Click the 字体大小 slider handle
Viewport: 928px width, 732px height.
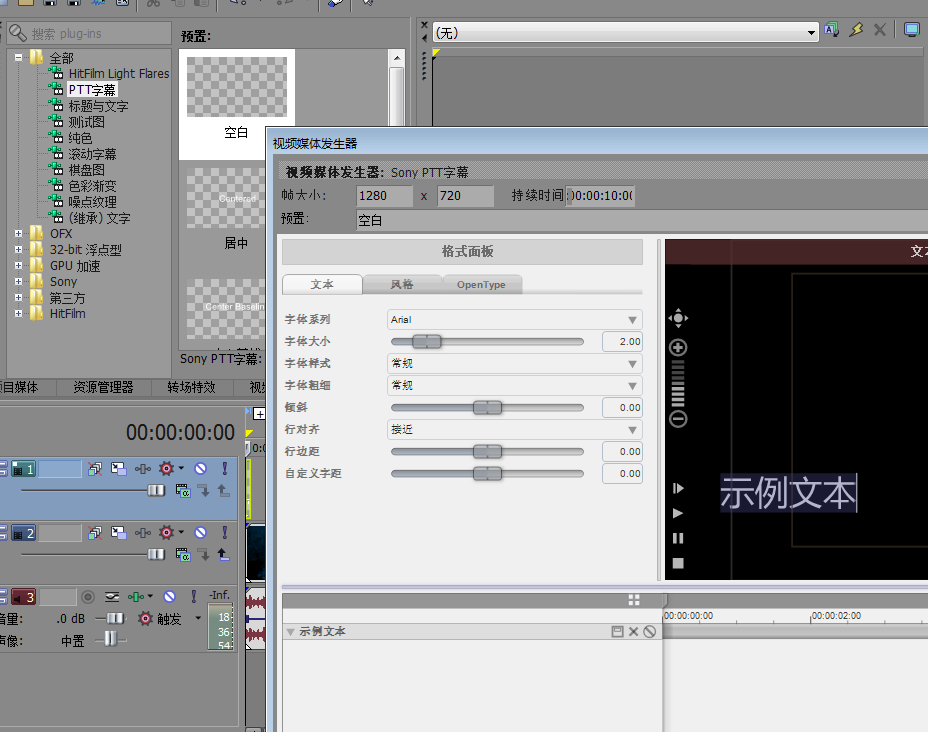(x=427, y=341)
